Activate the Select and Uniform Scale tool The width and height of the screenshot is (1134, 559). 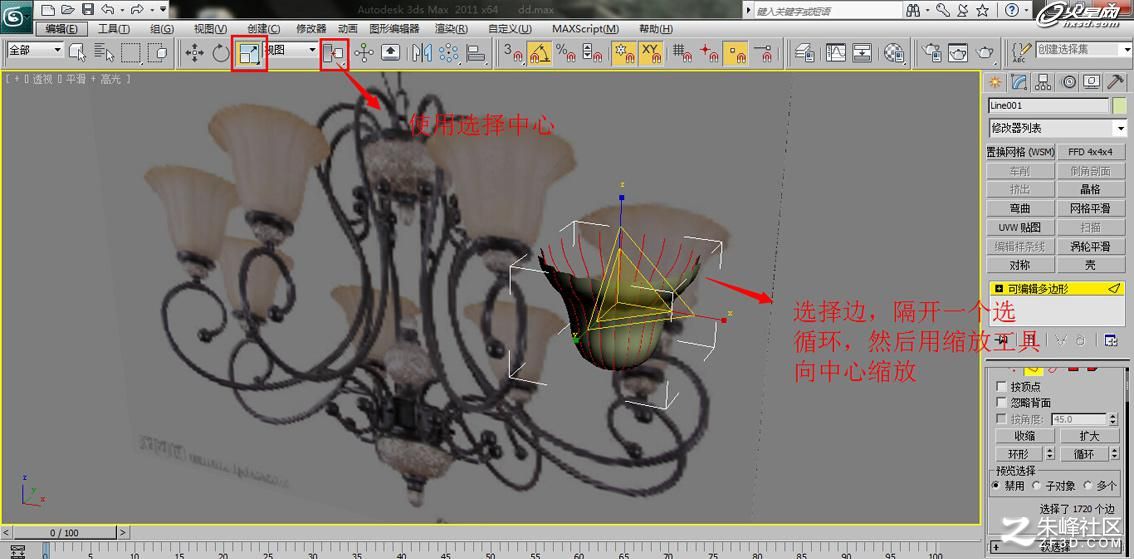[250, 52]
